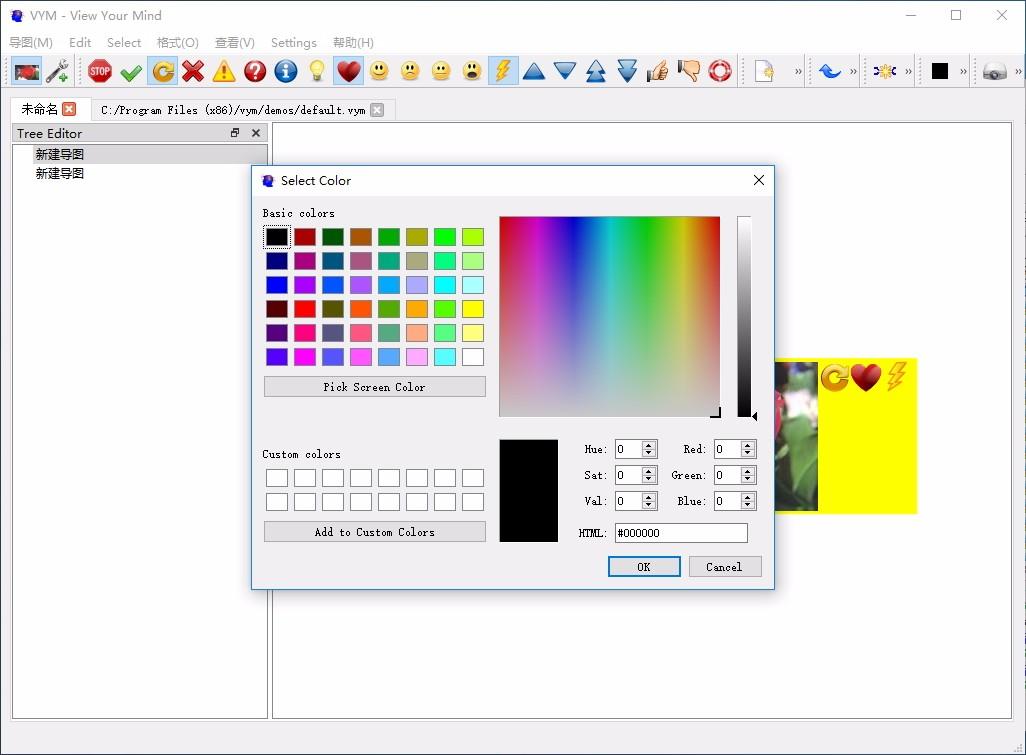The image size is (1026, 755).
Task: Click the red question mark flag
Action: 255,71
